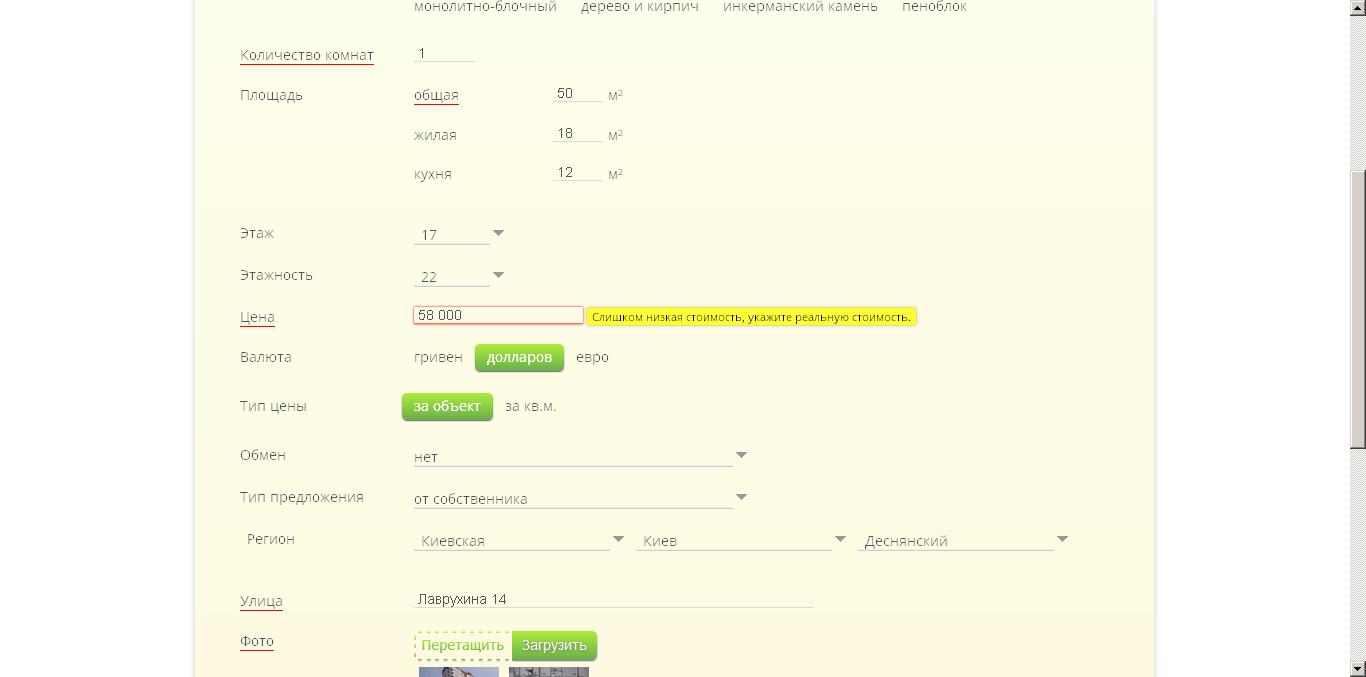1366x677 pixels.
Task: Click the "Загрузить" photo upload button
Action: [x=554, y=646]
